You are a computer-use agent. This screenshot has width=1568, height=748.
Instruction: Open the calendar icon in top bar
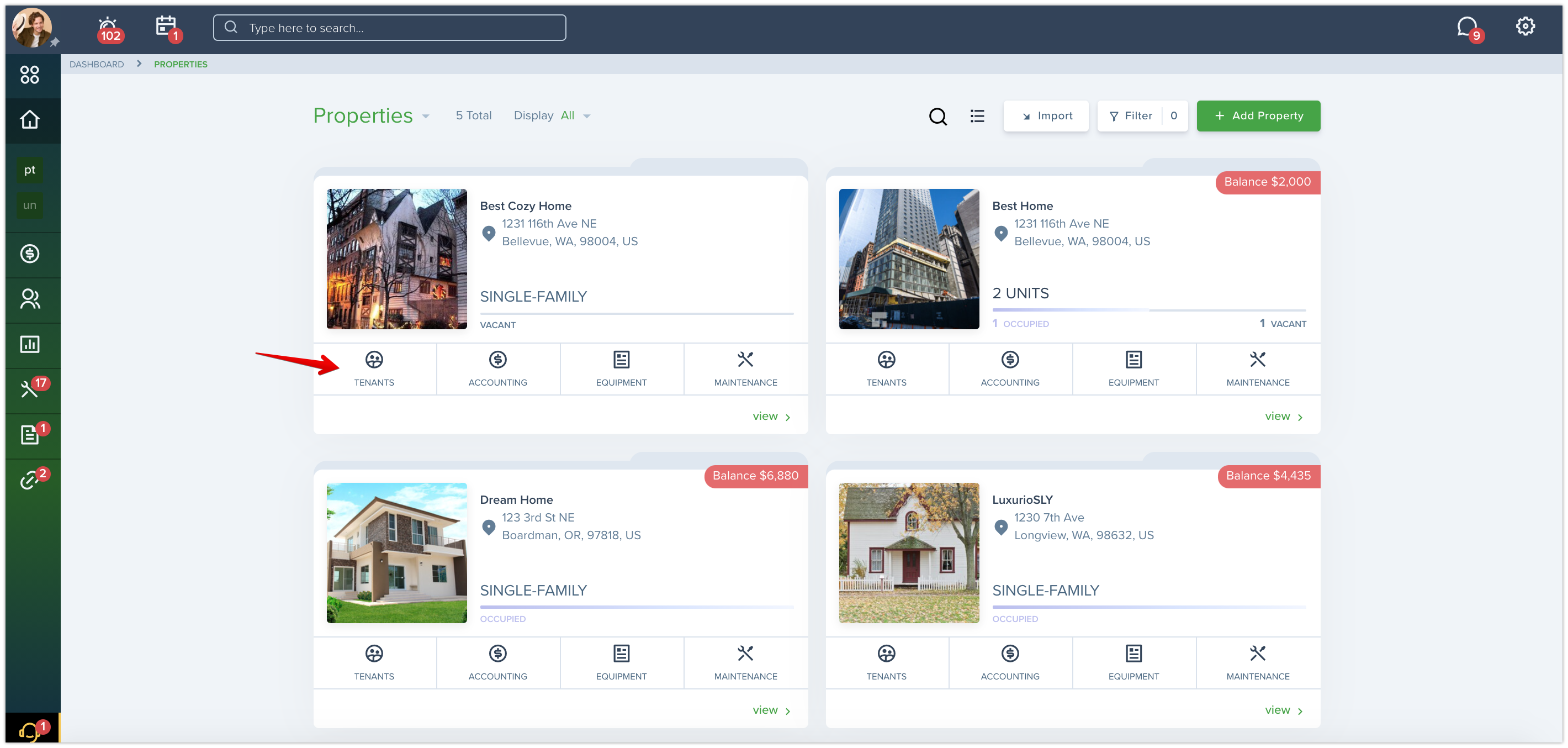pos(167,28)
